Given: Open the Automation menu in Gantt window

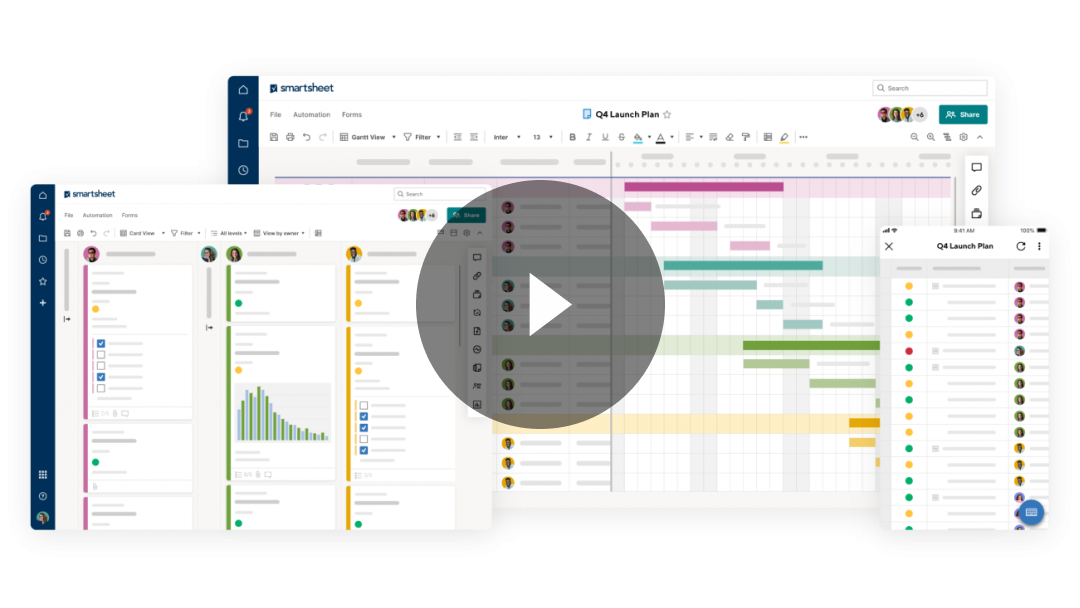Looking at the screenshot, I should click(x=311, y=115).
